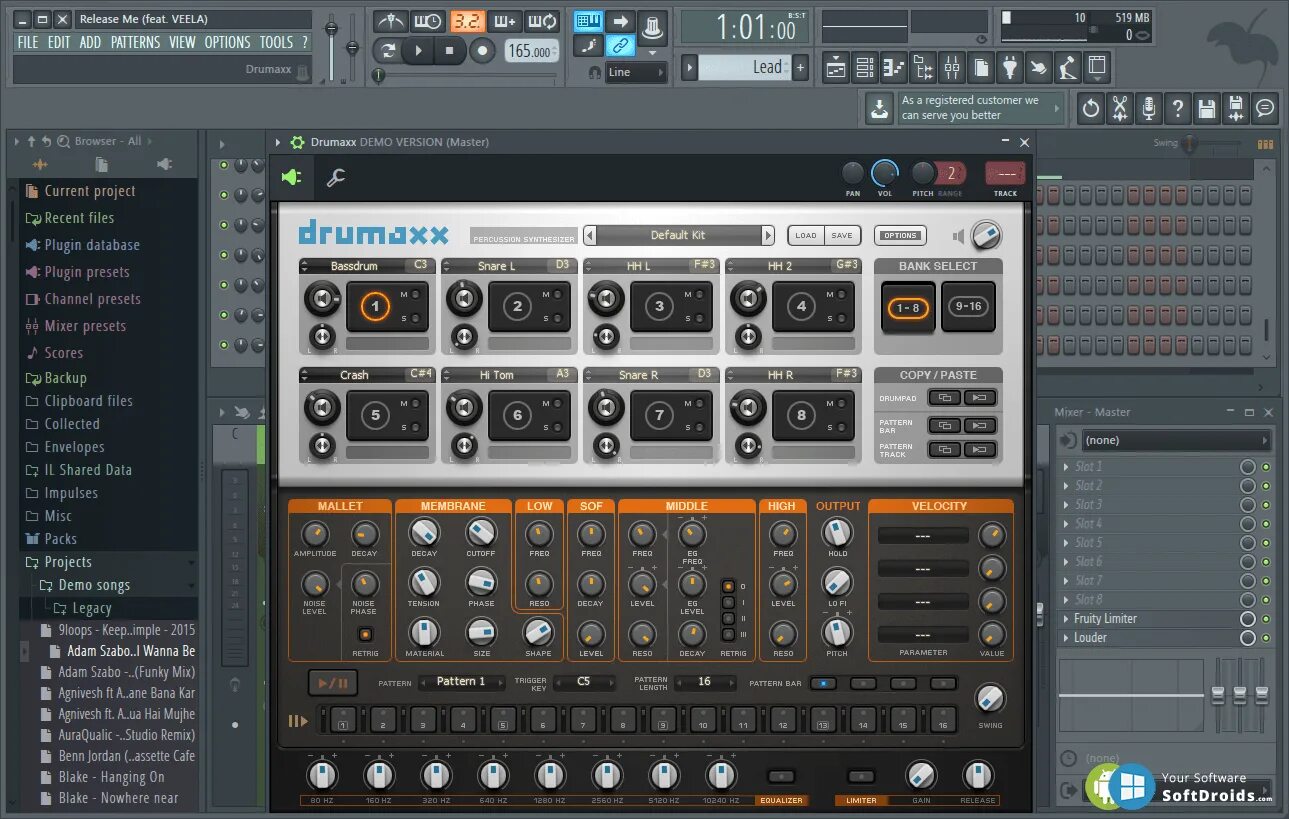
Task: Click the FL Studio record button
Action: click(482, 50)
